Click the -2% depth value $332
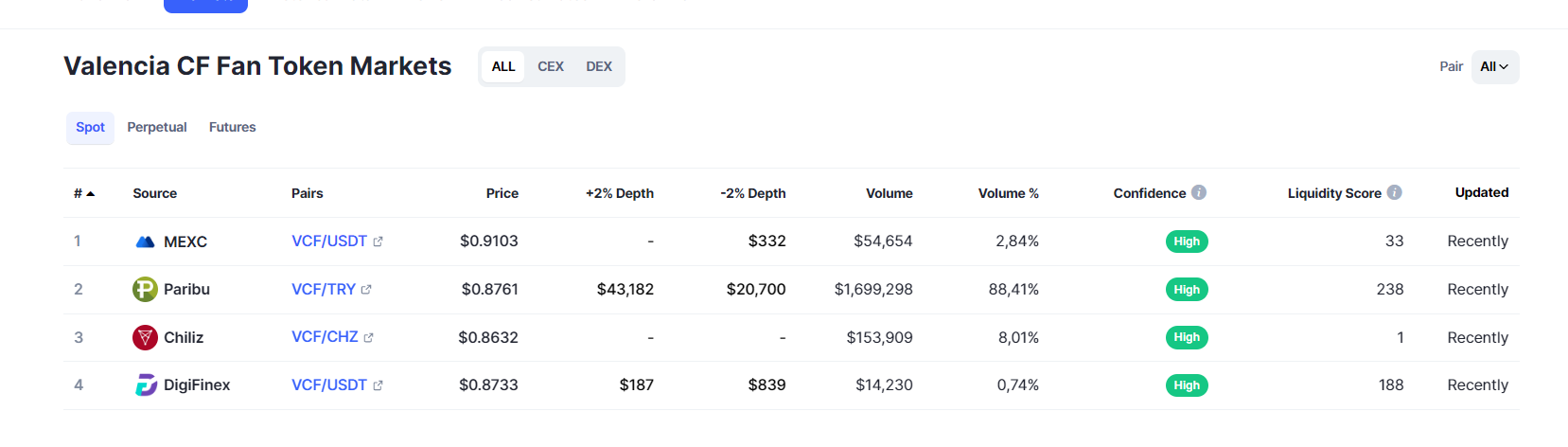This screenshot has height=447, width=1568. pos(767,241)
